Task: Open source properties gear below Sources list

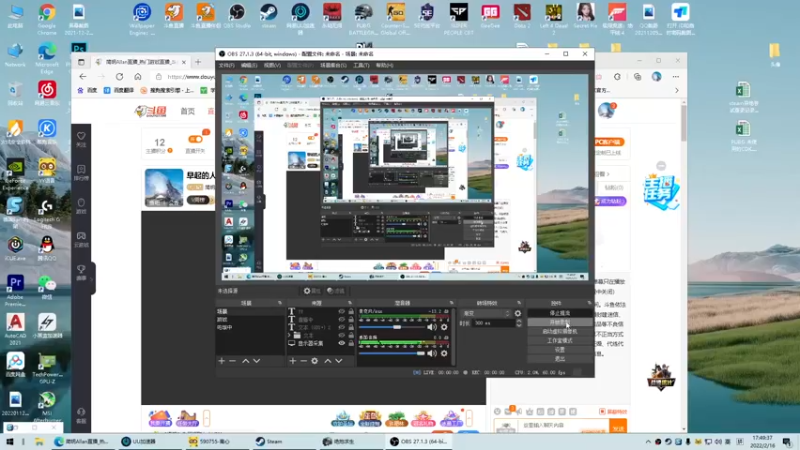Action: point(315,361)
